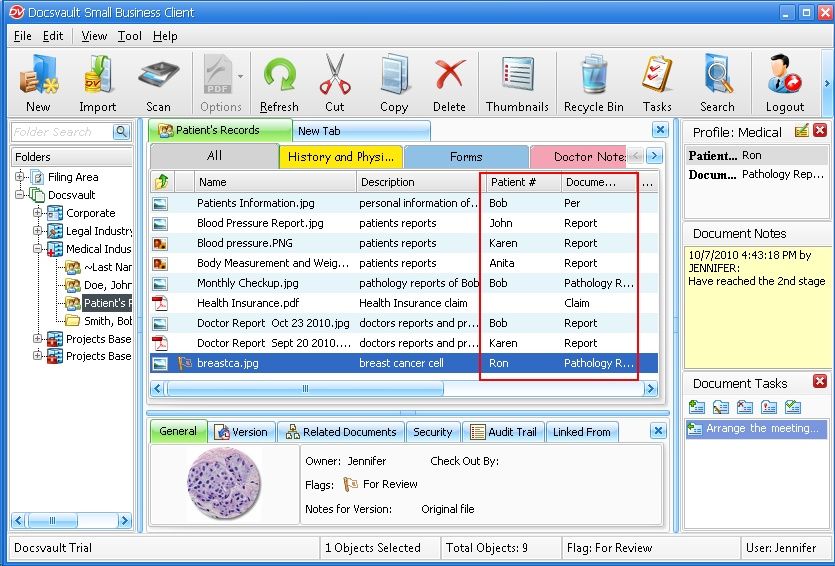Click the file list scroll right arrow
The width and height of the screenshot is (835, 566).
(650, 389)
